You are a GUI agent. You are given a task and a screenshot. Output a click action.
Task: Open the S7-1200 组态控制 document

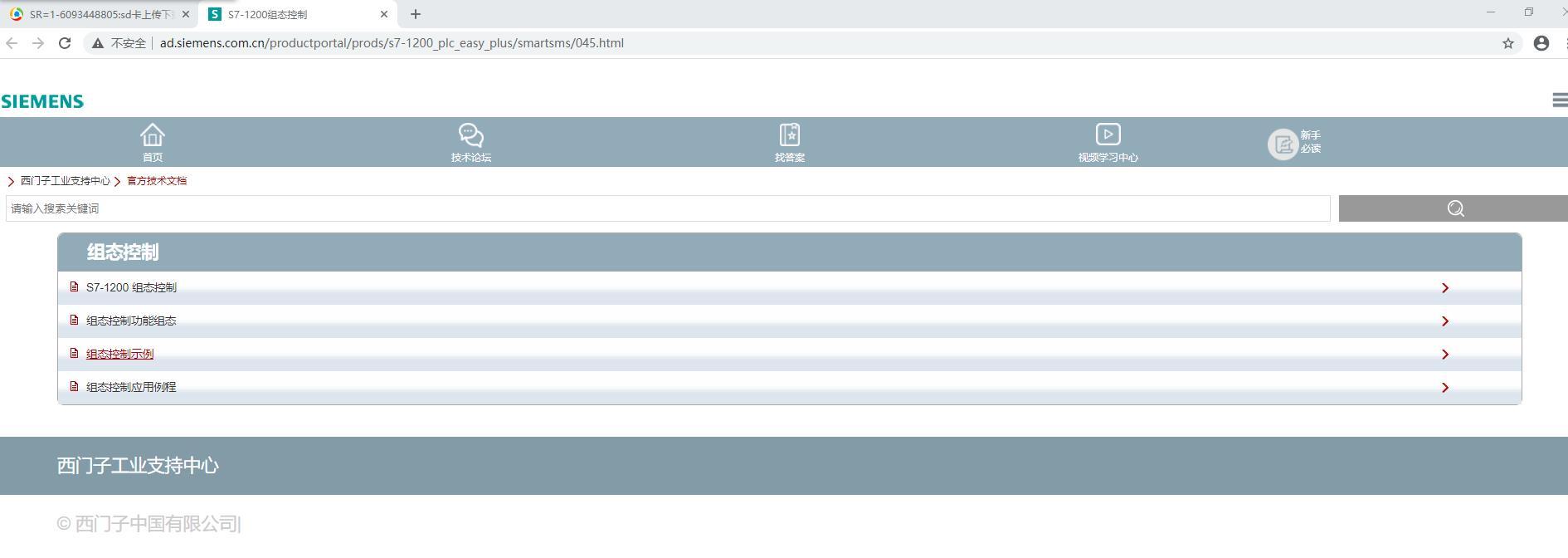(131, 287)
